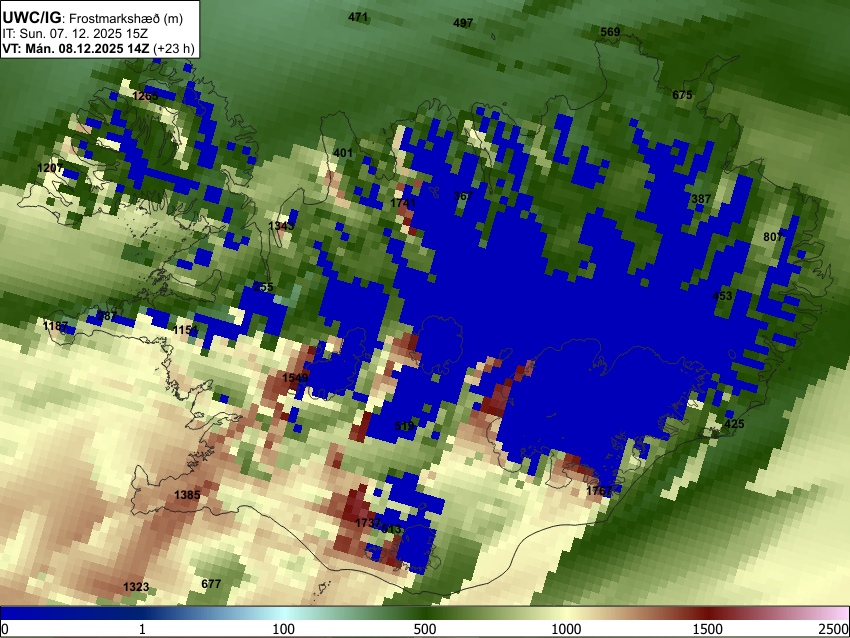The width and height of the screenshot is (850, 638).
Task: Click the 1323 height label
Action: (136, 587)
